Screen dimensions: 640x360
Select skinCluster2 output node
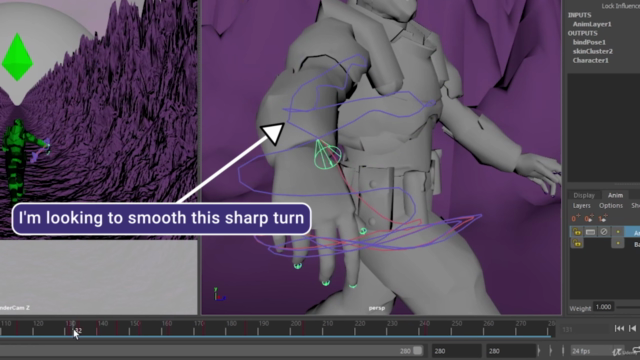click(593, 51)
